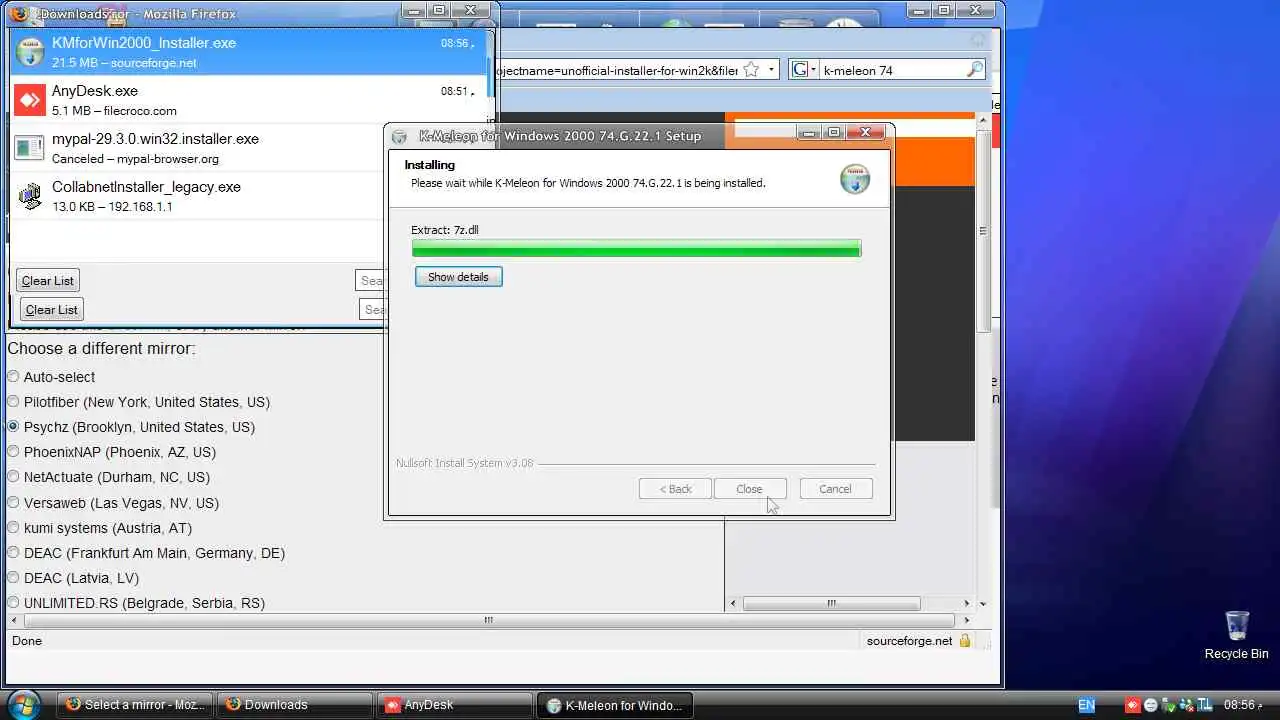Pick the Versaweb (Las Vegas) mirror
The height and width of the screenshot is (720, 1280).
tap(13, 503)
